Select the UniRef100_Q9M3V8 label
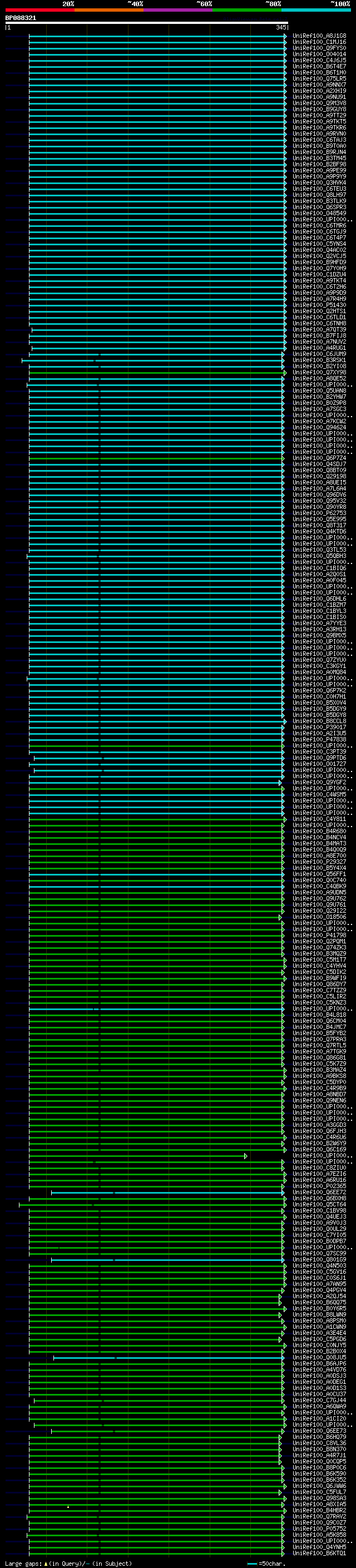 [319, 103]
